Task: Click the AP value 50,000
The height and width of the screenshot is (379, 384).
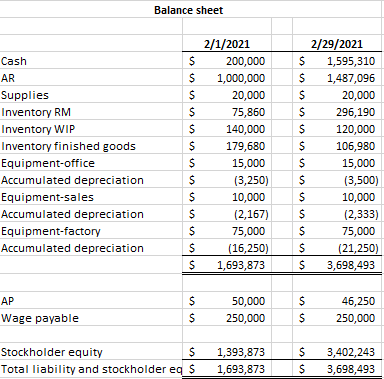Action: click(249, 301)
